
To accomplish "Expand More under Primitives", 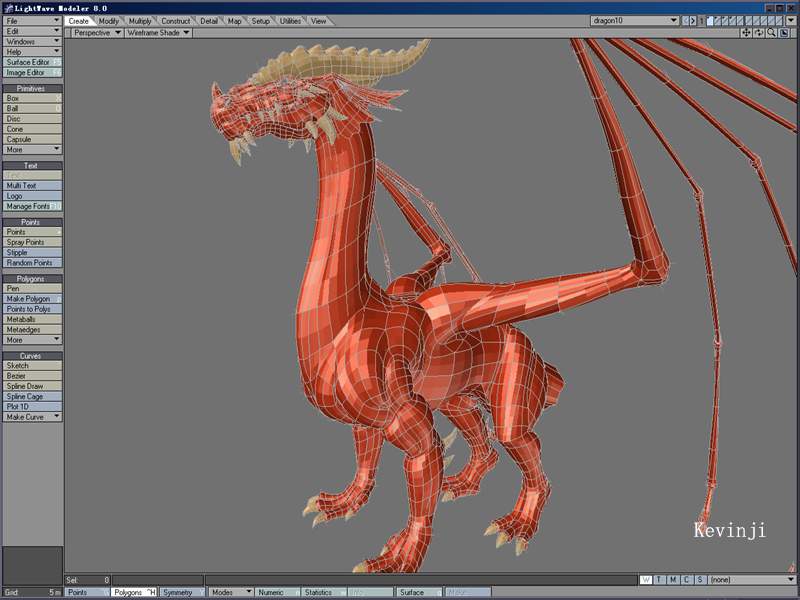I will pos(33,149).
